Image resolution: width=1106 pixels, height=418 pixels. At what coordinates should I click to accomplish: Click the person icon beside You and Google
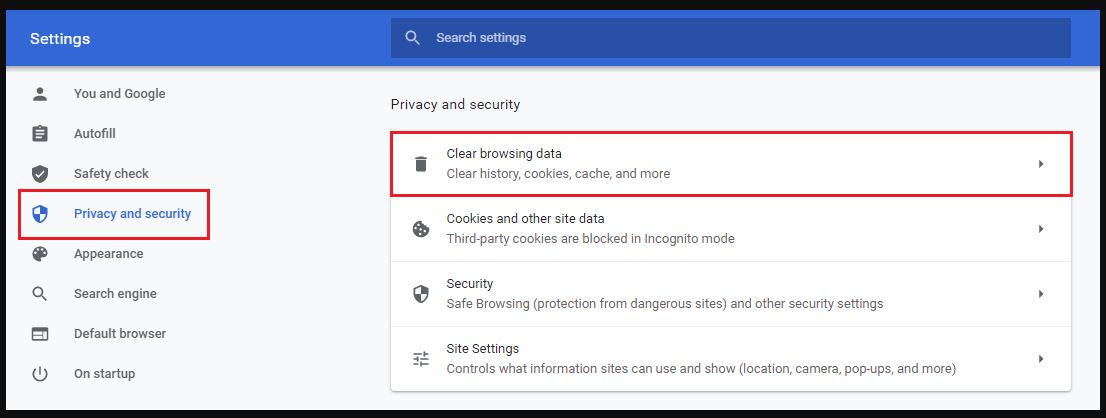(40, 94)
